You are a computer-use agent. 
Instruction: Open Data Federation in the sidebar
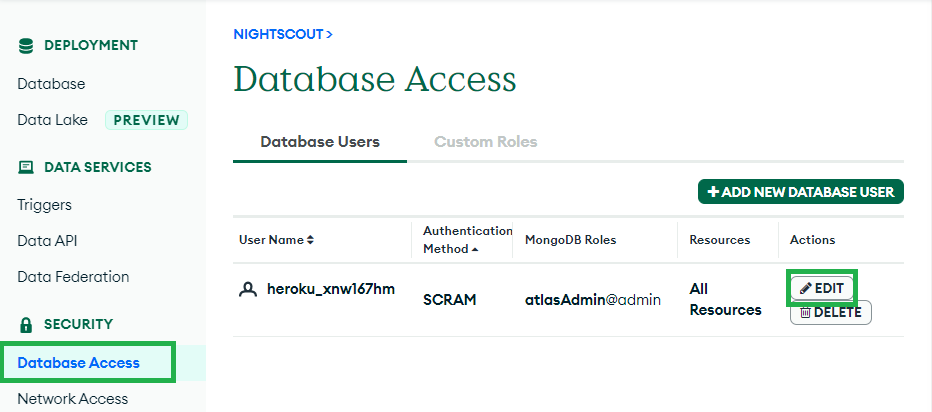(73, 277)
